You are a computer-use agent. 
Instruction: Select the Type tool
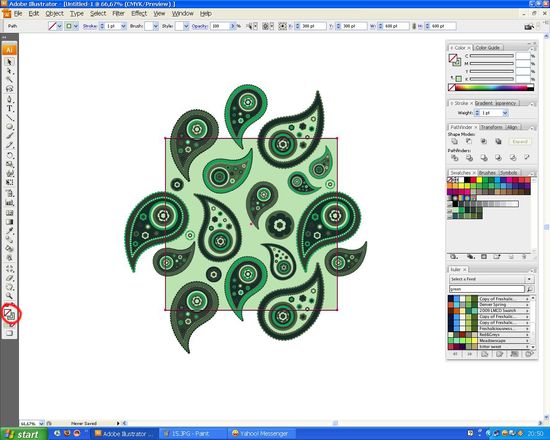pos(9,108)
